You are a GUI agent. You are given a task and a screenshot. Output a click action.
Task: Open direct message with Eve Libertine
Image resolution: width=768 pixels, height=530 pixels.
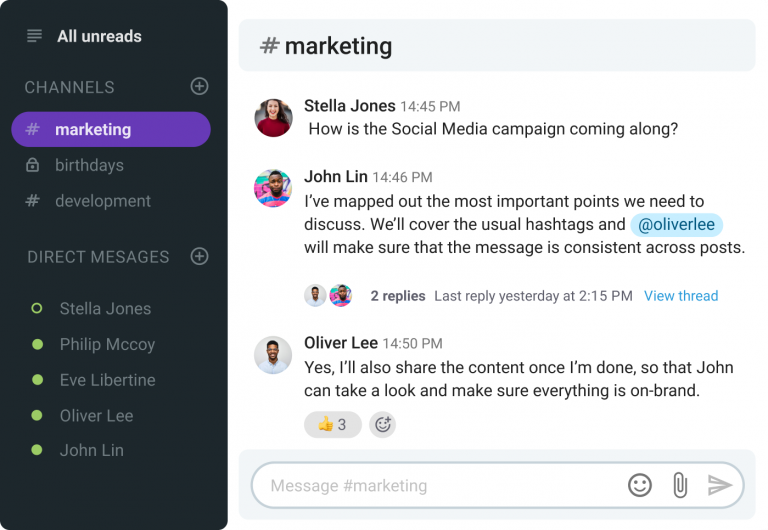[107, 380]
